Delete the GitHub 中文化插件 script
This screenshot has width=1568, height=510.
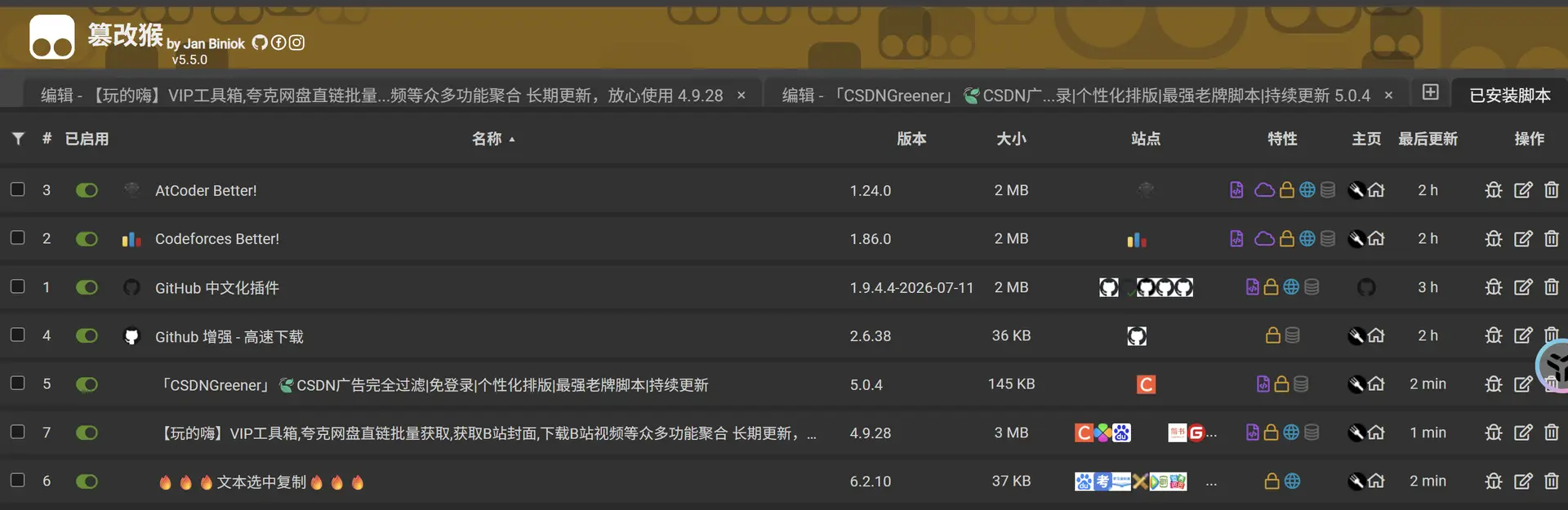1552,287
